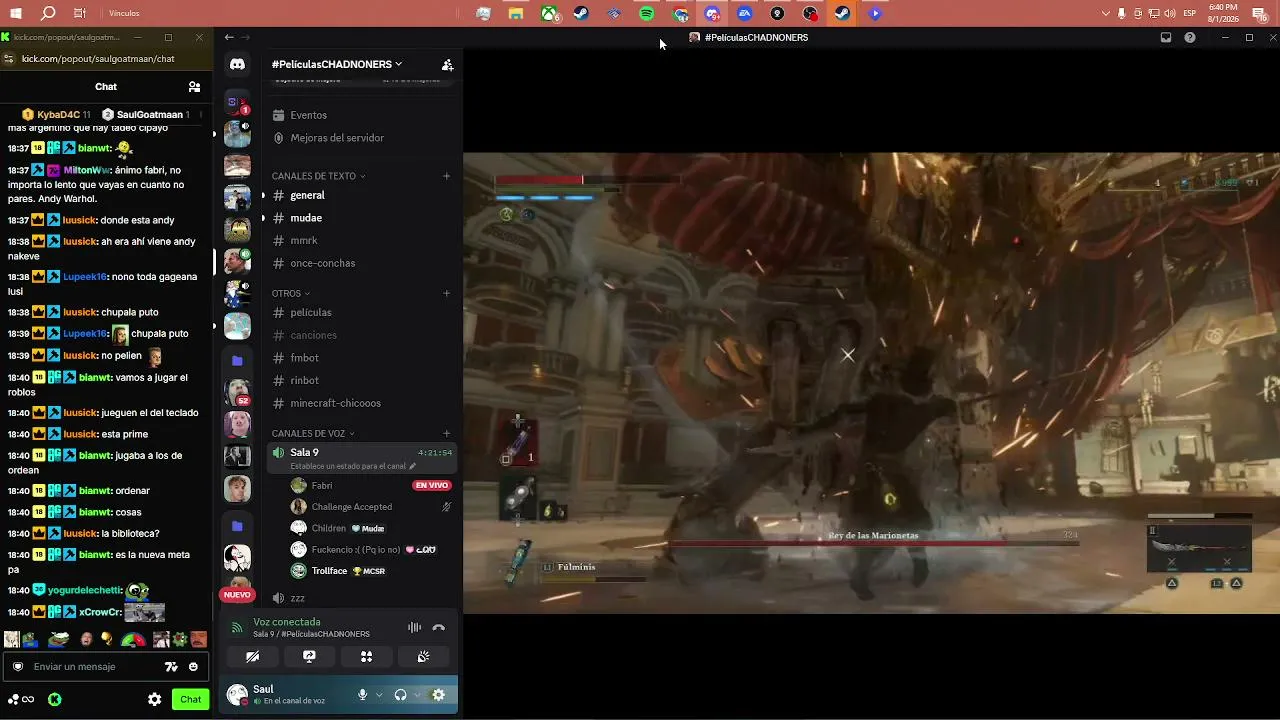The image size is (1280, 720).
Task: Open the #PelículasCHADNONERS server dropdown
Action: click(x=337, y=64)
